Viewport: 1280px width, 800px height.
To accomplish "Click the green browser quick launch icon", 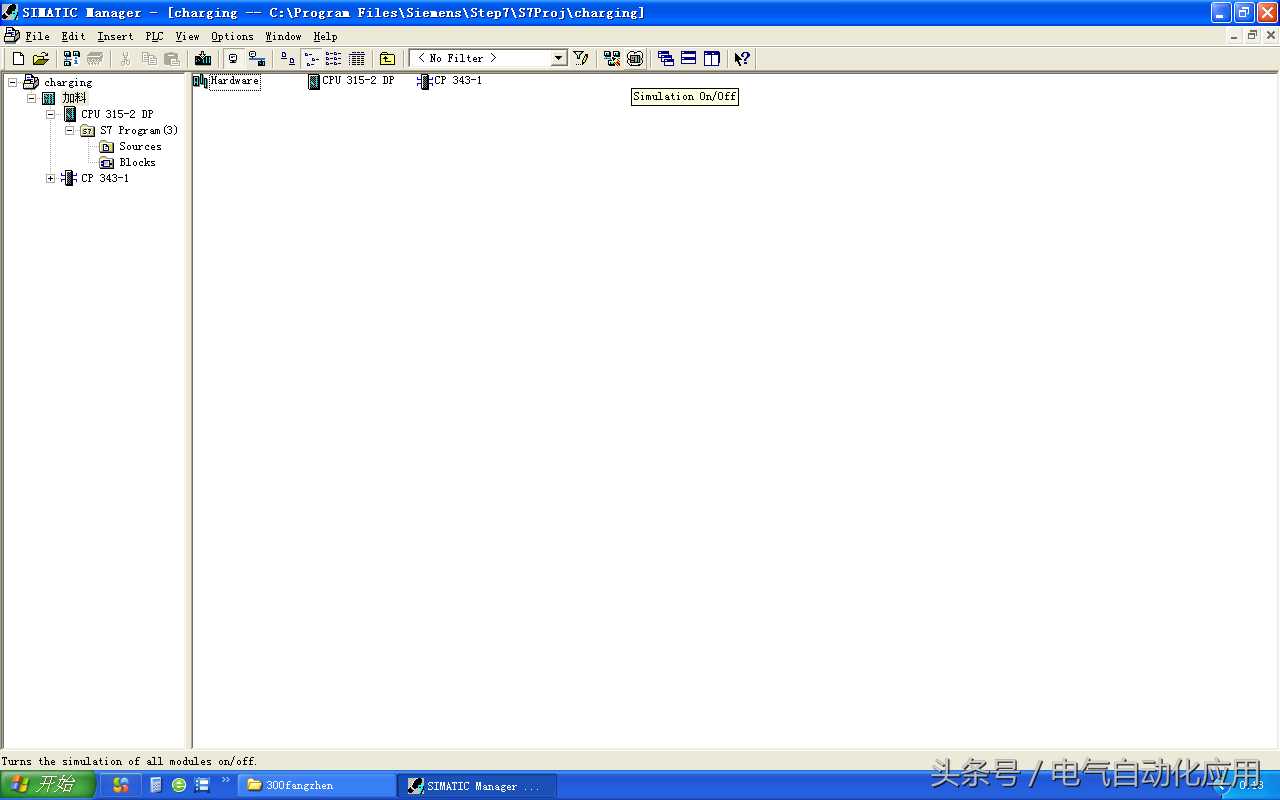I will [179, 785].
